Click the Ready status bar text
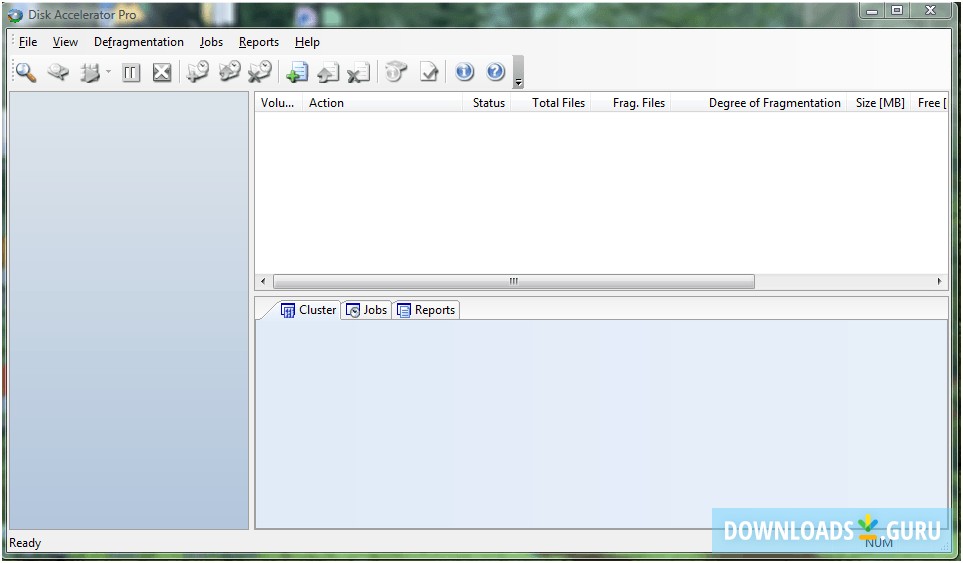This screenshot has height=563, width=963. pyautogui.click(x=25, y=543)
